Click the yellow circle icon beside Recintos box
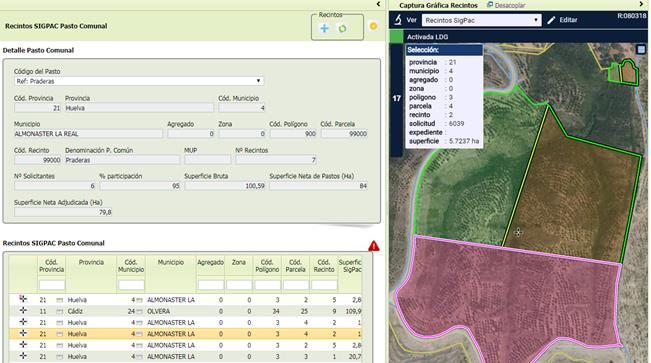 pos(373,26)
